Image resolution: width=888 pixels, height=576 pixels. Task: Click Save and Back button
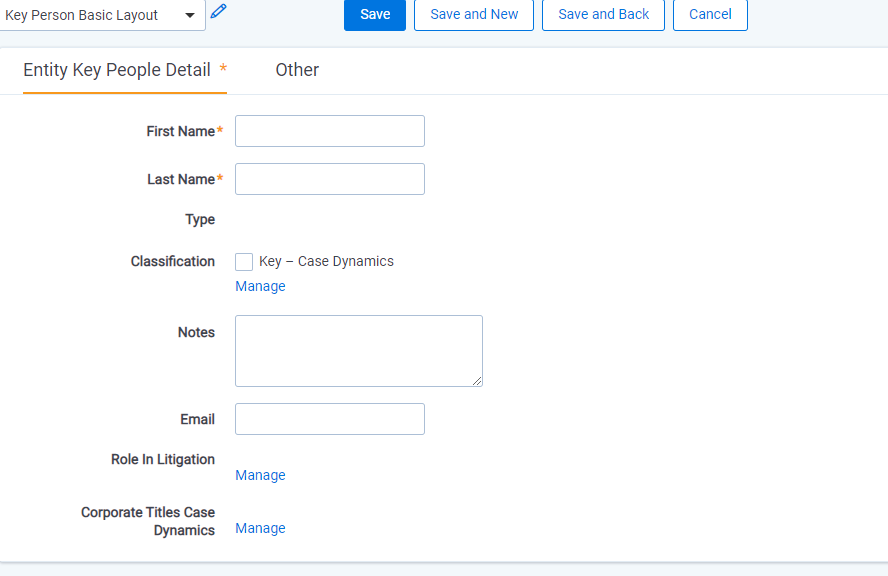(x=603, y=15)
